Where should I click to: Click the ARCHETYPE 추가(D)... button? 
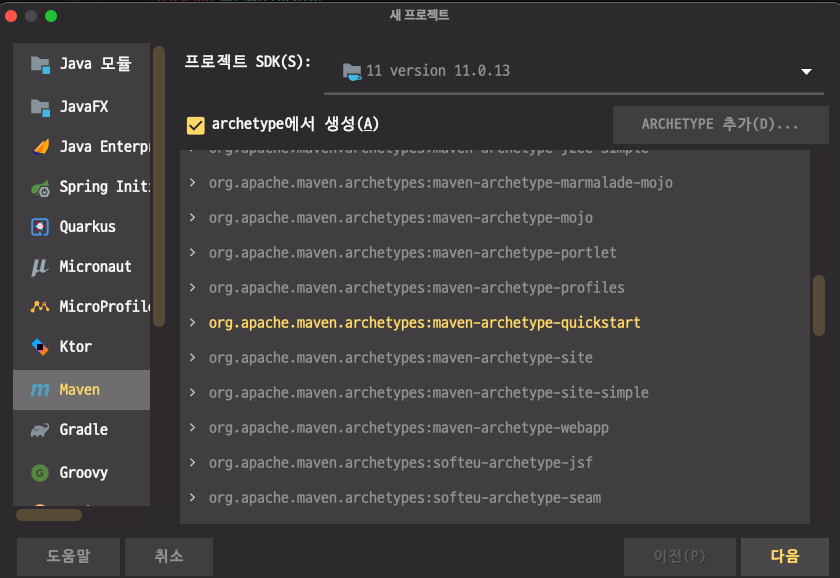point(721,125)
